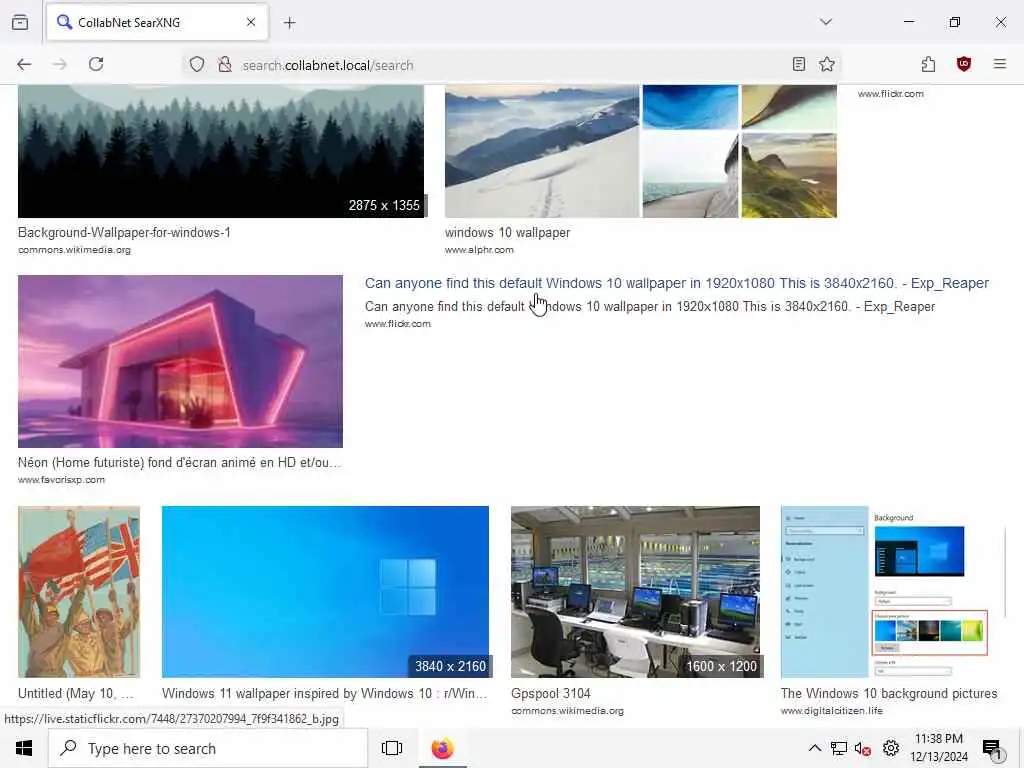The image size is (1024, 768).
Task: Open taskbar clock showing 11:38 PM
Action: click(x=939, y=748)
